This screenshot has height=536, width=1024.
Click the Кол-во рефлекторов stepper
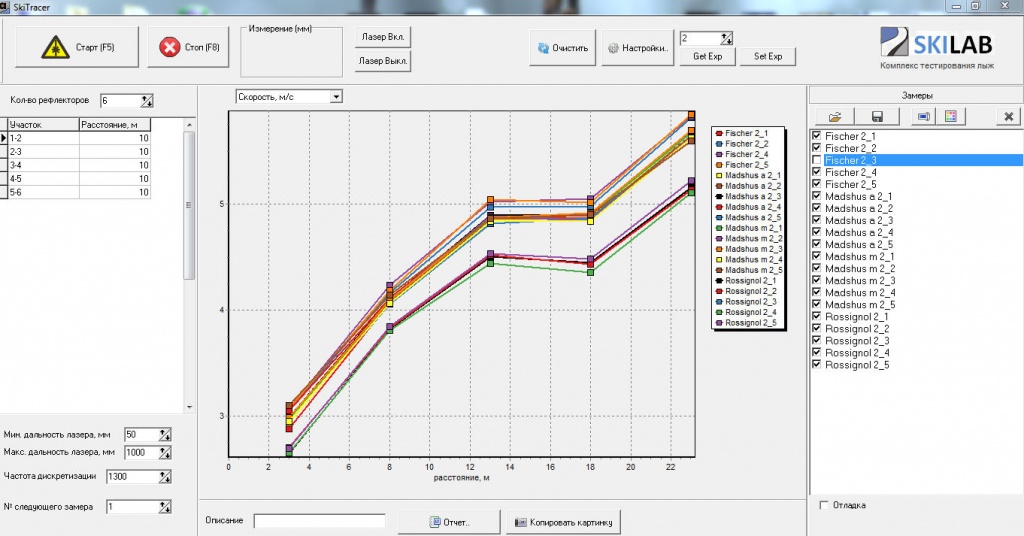[x=147, y=101]
